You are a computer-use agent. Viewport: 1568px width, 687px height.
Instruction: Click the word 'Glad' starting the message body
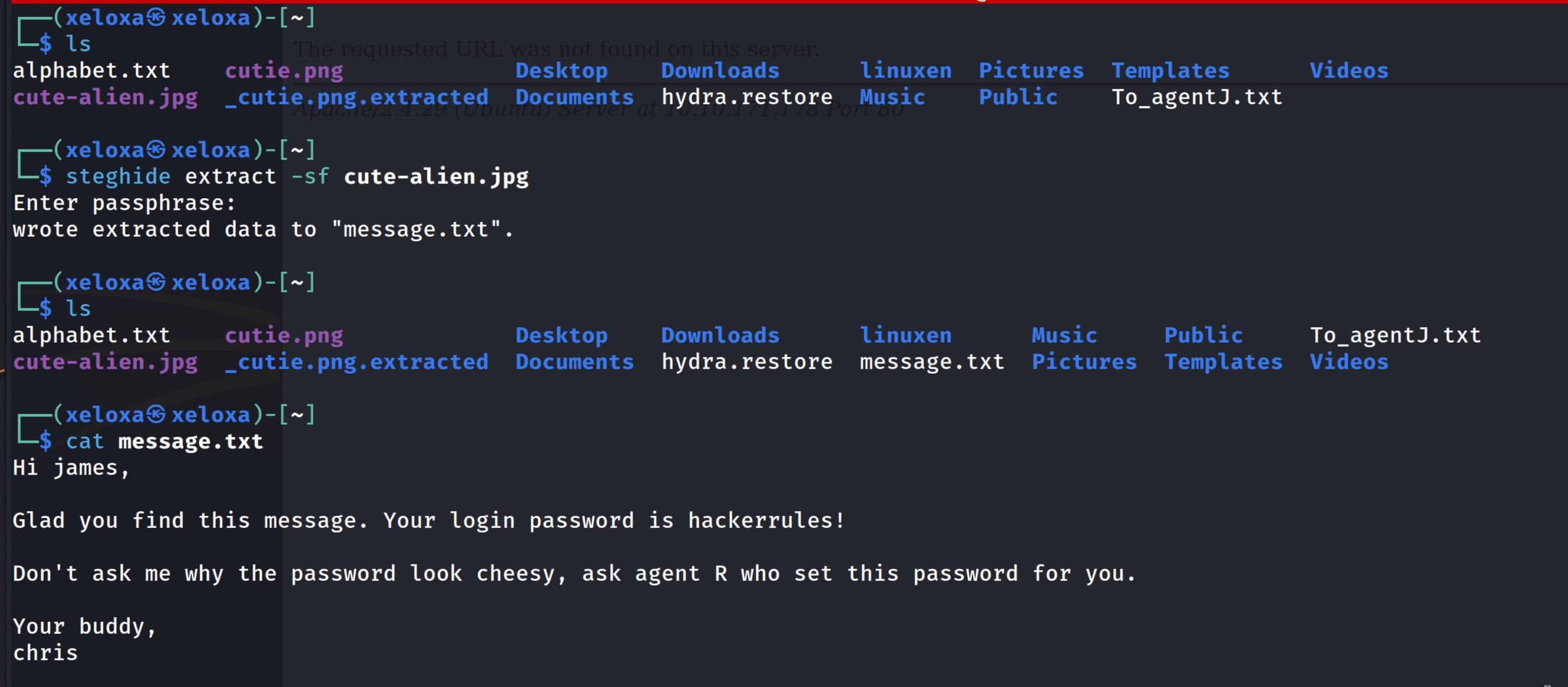click(38, 521)
